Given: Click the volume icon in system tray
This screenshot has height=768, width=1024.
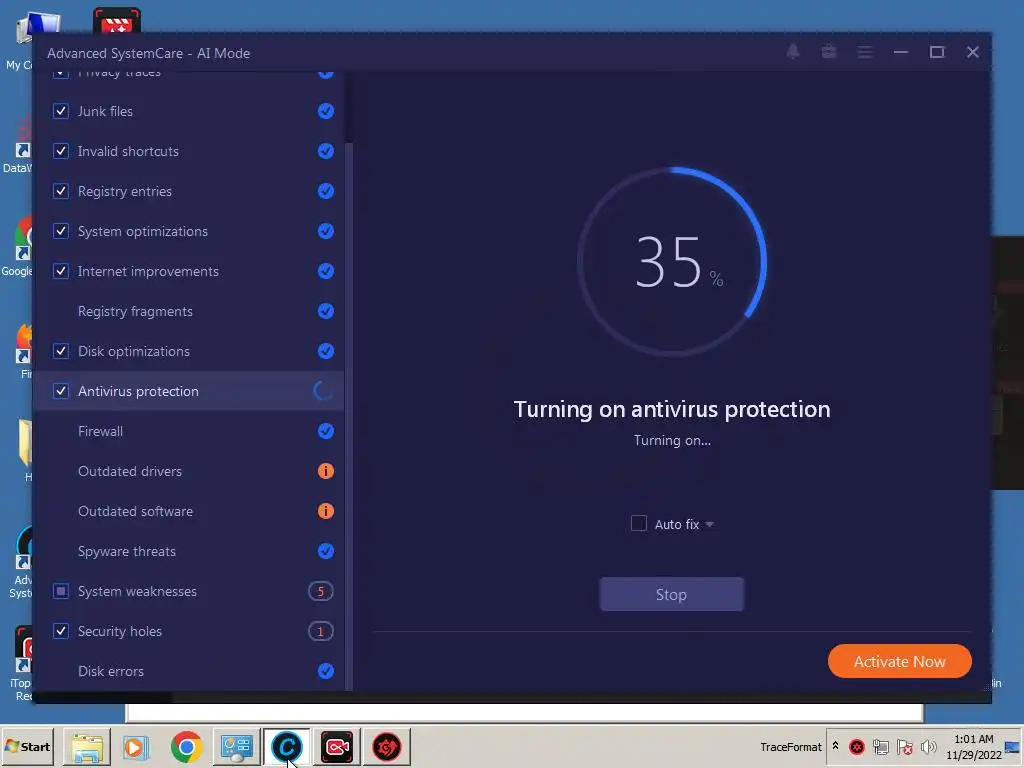Looking at the screenshot, I should [x=928, y=746].
